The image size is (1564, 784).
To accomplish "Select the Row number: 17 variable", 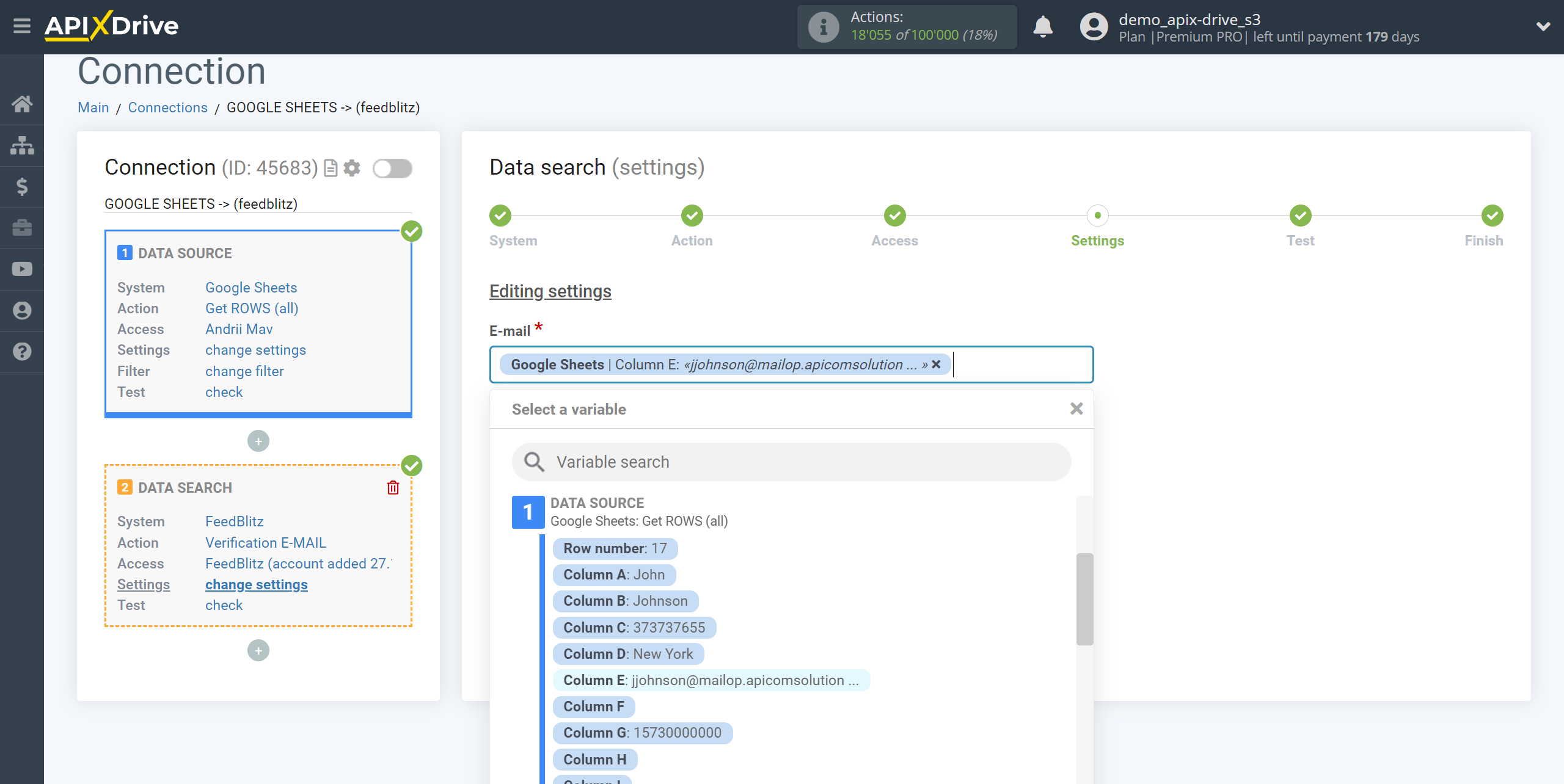I will coord(615,548).
